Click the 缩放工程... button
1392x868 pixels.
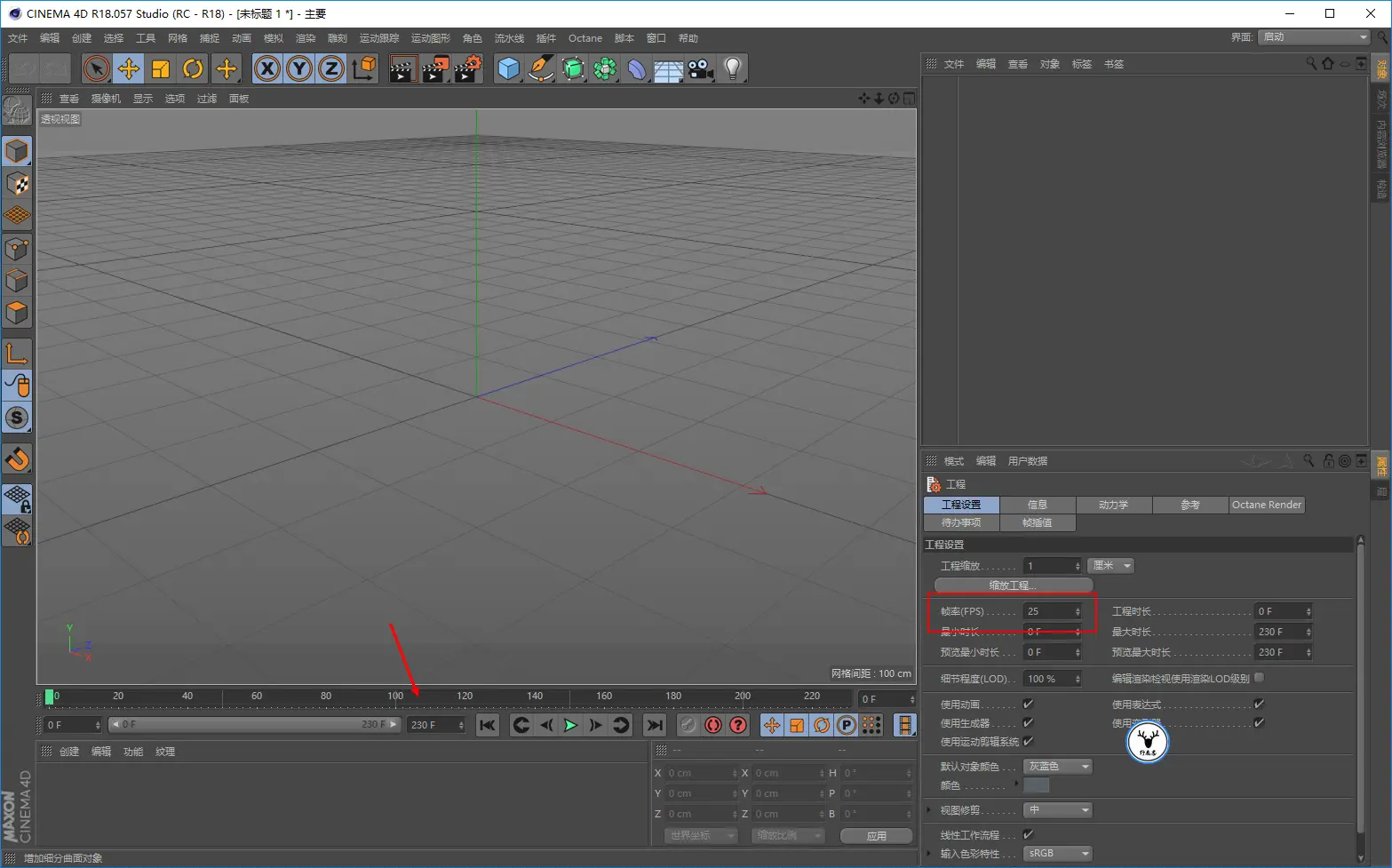click(1013, 585)
